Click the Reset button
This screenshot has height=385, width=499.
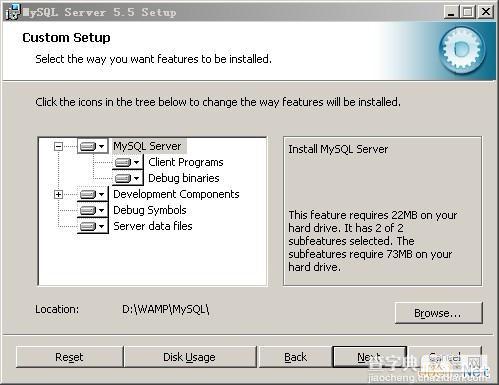(x=69, y=357)
